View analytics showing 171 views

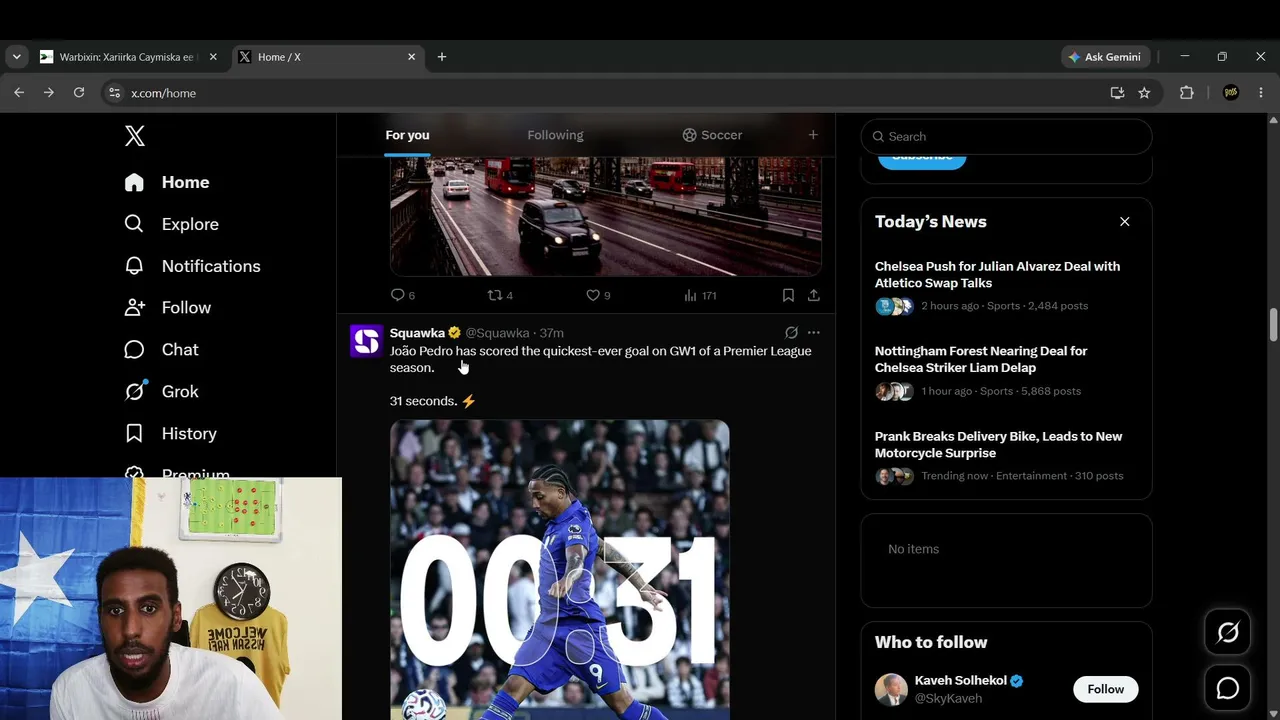(x=699, y=295)
